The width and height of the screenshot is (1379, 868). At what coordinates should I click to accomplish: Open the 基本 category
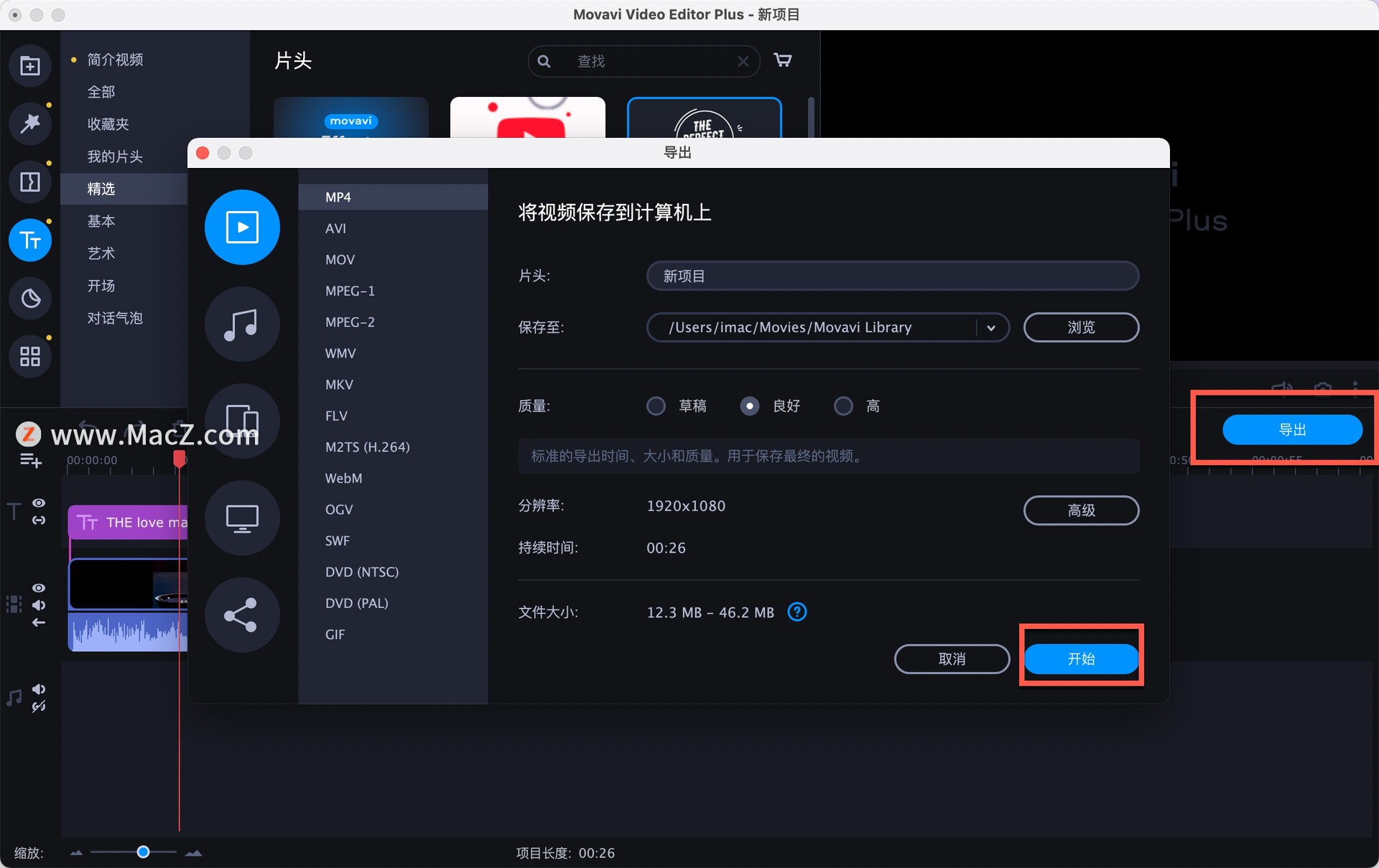click(x=101, y=221)
